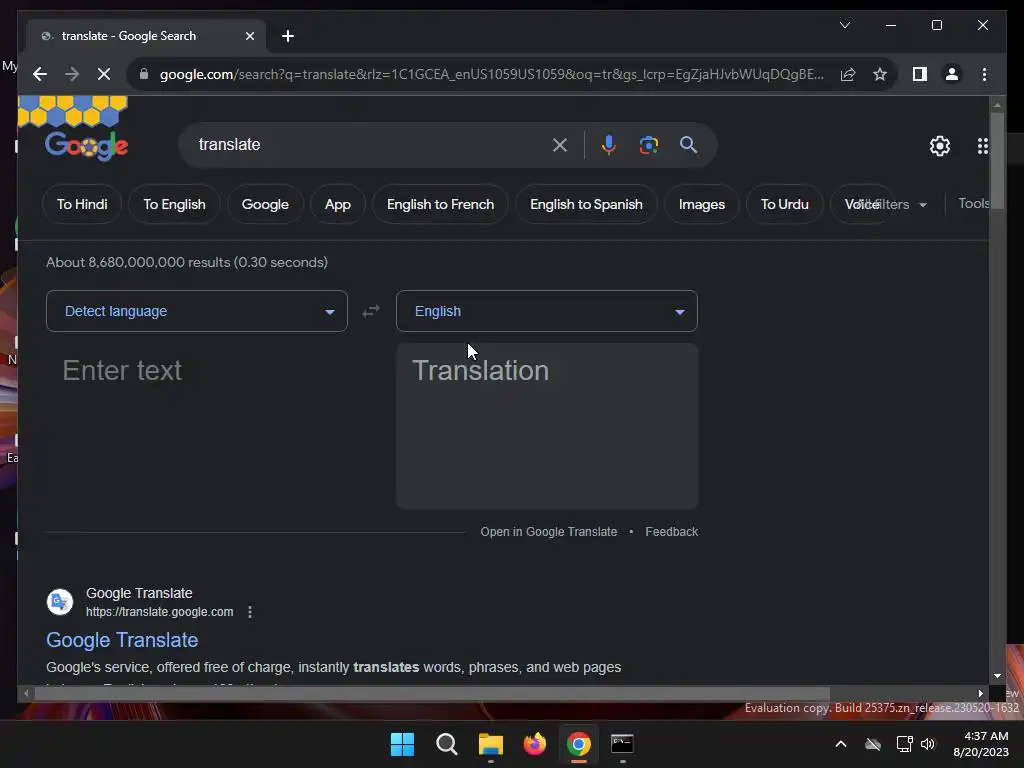
Task: Click the magnifier search button
Action: (688, 145)
